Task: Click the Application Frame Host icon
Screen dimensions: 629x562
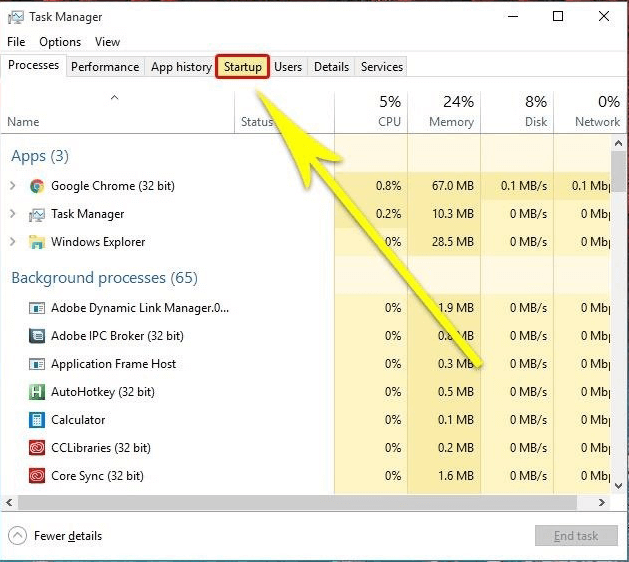Action: coord(37,364)
